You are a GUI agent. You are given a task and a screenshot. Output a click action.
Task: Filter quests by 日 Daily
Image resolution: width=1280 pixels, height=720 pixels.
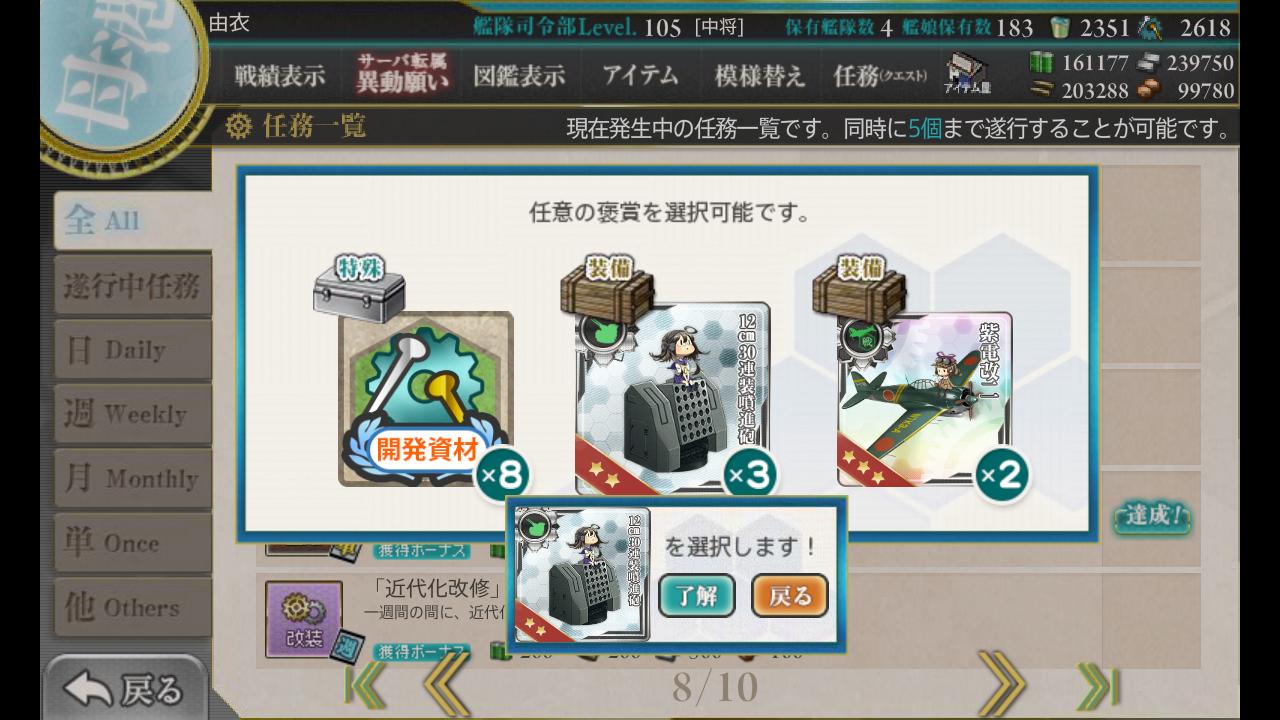tap(133, 350)
